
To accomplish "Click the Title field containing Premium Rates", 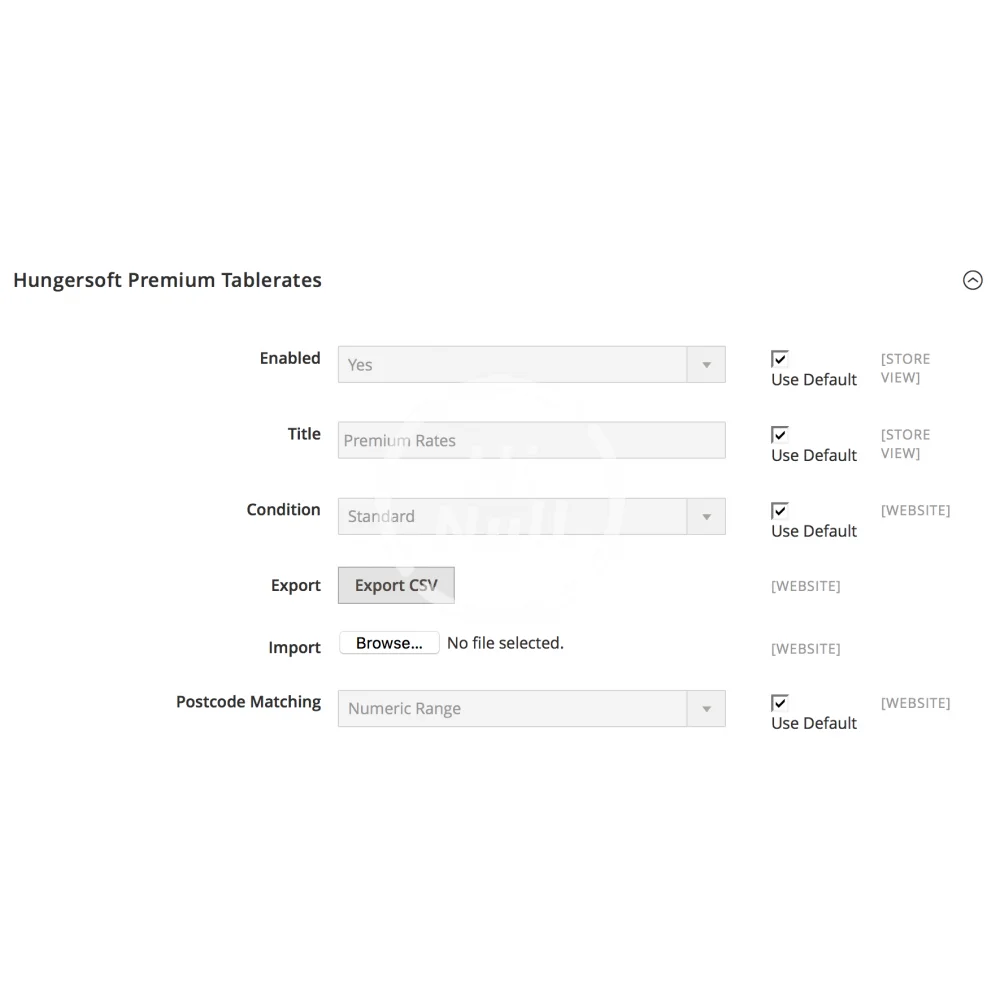I will pyautogui.click(x=531, y=441).
